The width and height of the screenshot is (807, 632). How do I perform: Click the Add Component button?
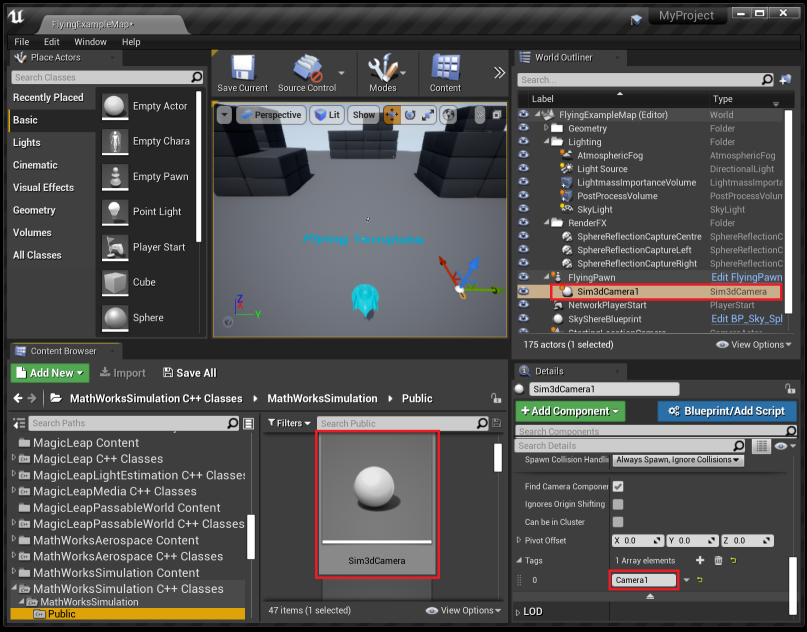pos(572,412)
